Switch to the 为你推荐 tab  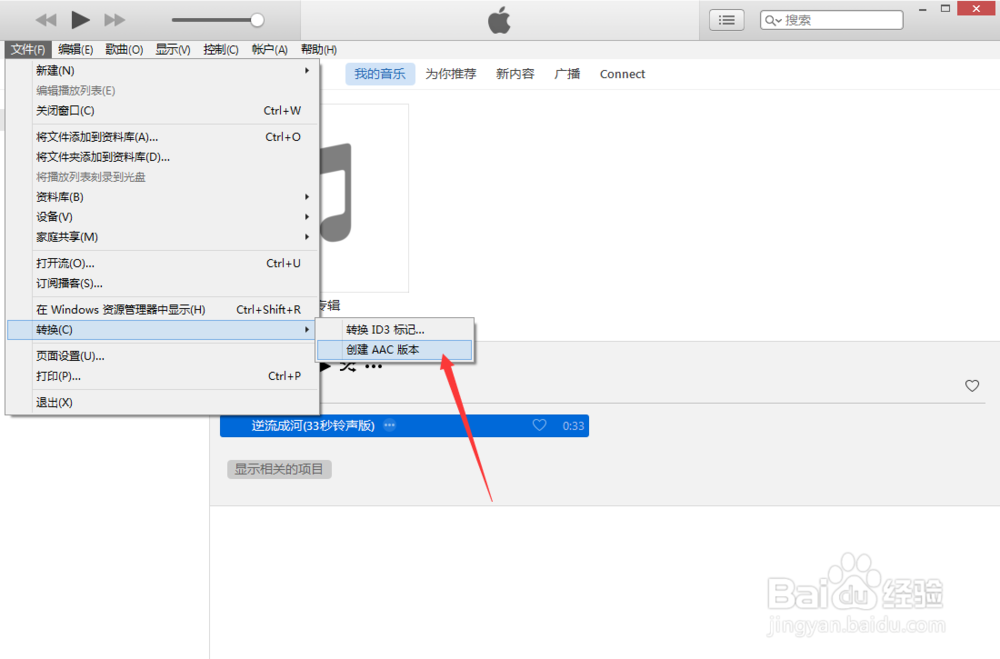pyautogui.click(x=450, y=73)
